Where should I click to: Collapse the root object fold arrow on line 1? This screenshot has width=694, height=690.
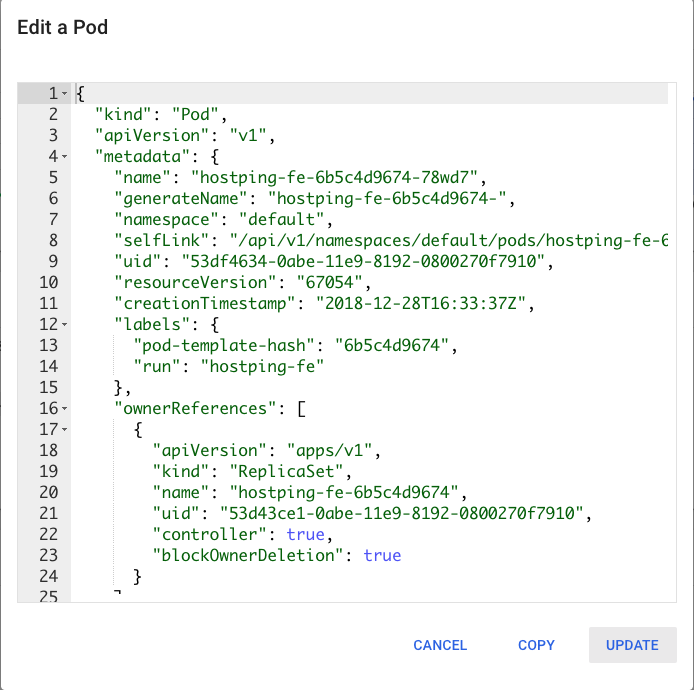coord(65,93)
